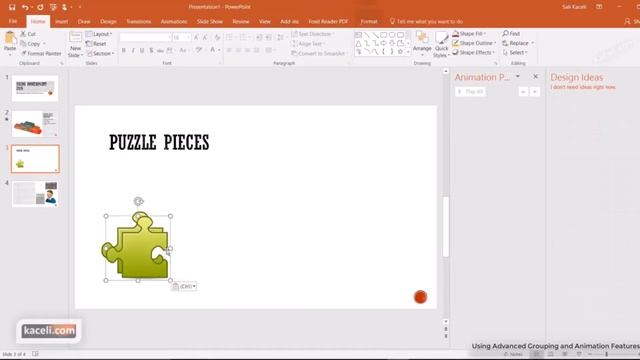Image resolution: width=640 pixels, height=360 pixels.
Task: Switch to the Slide Show tab
Action: coord(210,21)
